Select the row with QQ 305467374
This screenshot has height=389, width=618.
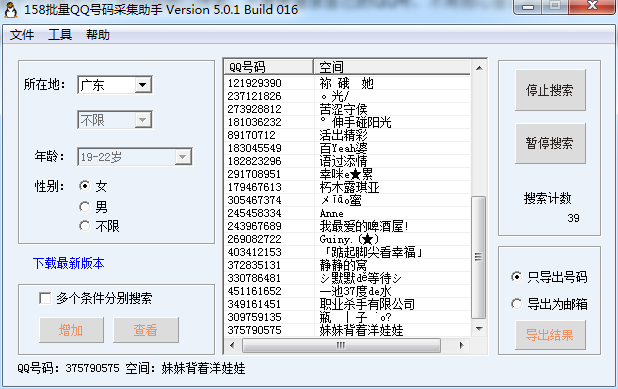(348, 200)
